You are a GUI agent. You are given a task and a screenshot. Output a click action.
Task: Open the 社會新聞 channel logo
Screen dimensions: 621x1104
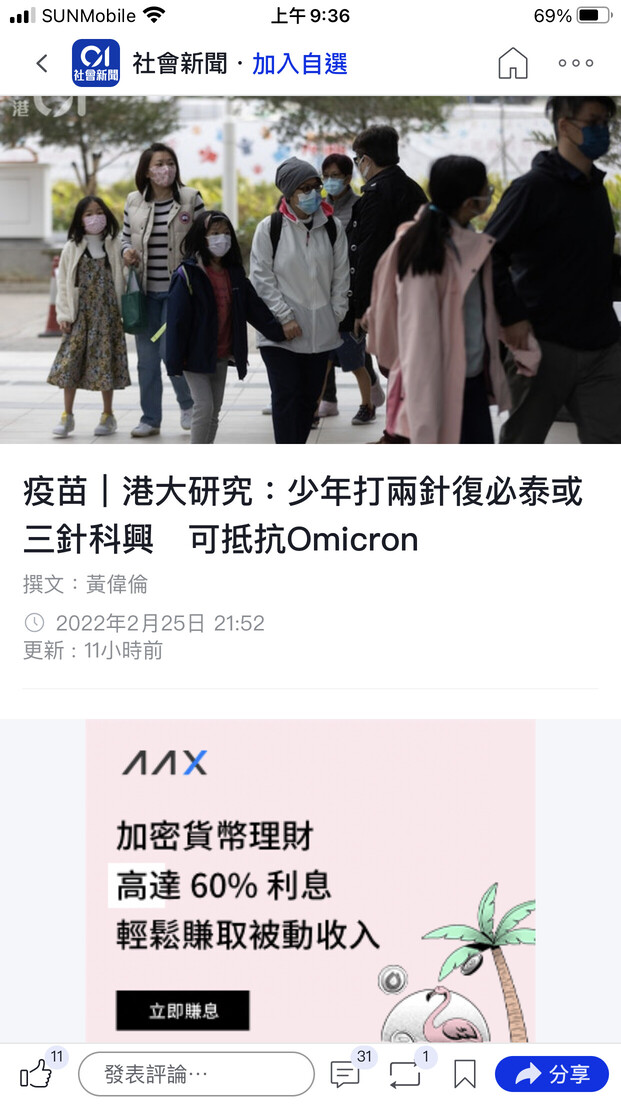pos(96,63)
